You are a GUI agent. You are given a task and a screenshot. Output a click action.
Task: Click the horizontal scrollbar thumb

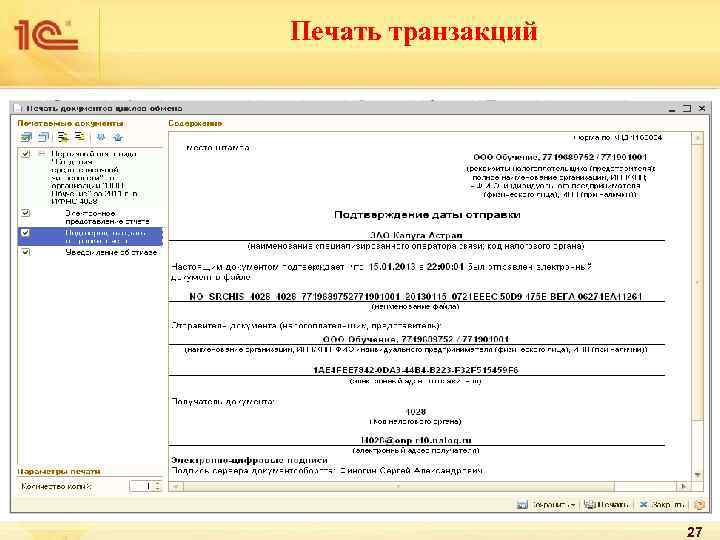pyautogui.click(x=399, y=486)
